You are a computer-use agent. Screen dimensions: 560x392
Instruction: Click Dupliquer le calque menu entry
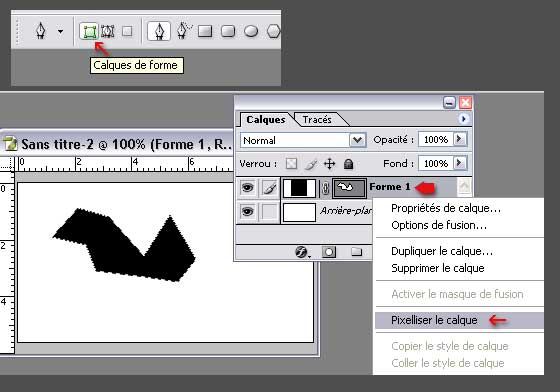(442, 251)
